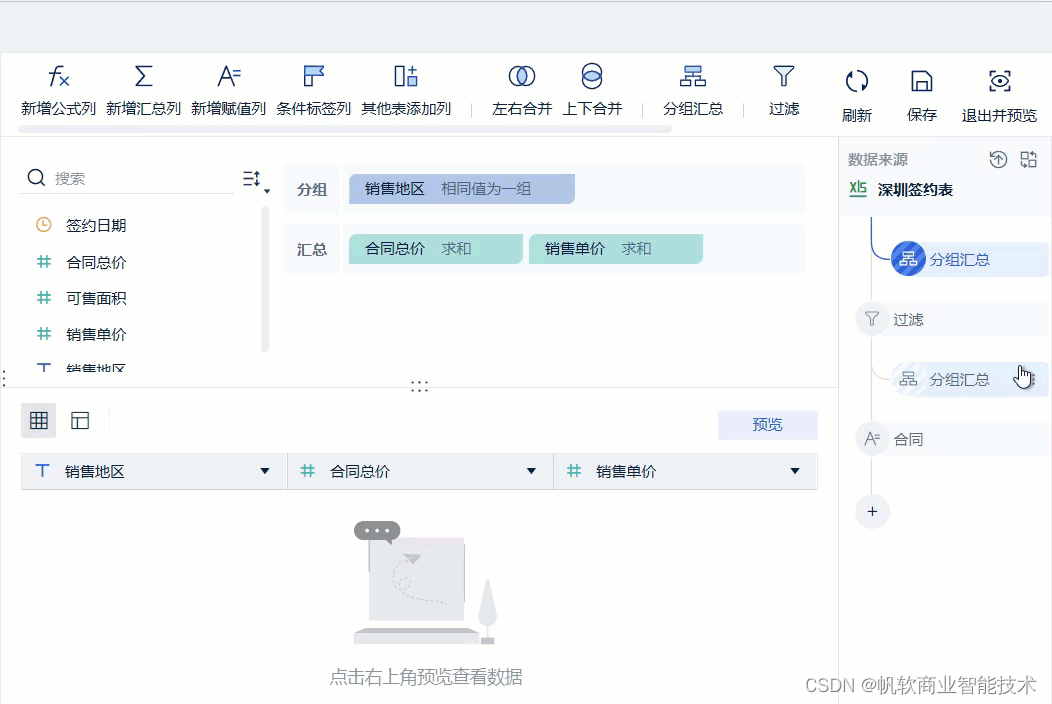Expand the 合同总价 column dropdown
This screenshot has width=1052, height=704.
point(530,470)
